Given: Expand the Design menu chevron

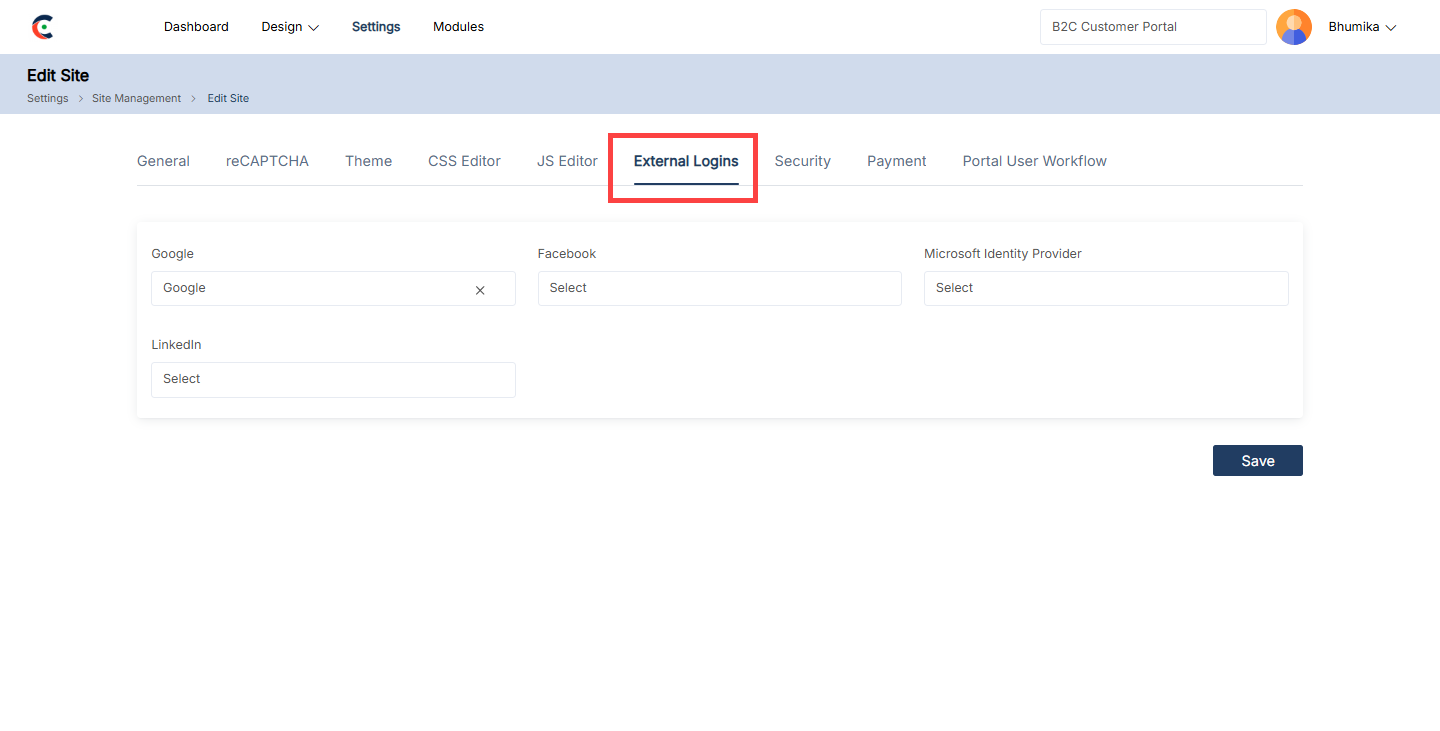Looking at the screenshot, I should (x=313, y=28).
